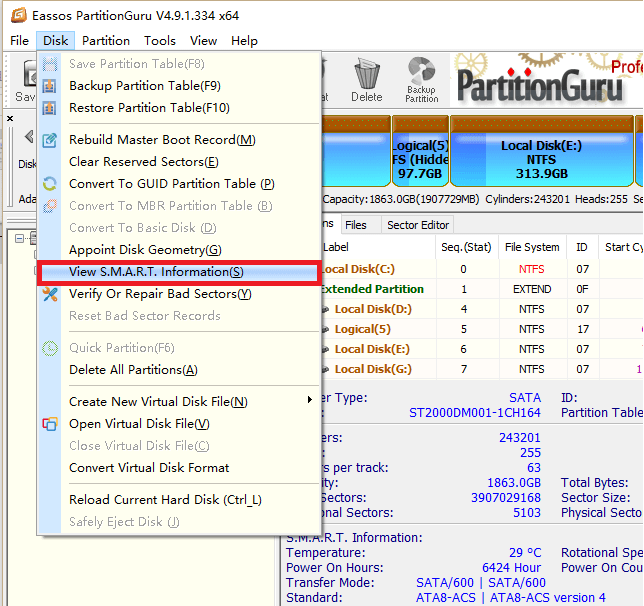Click the SATA interface type value
Screen dimensions: 644x606
click(x=525, y=398)
